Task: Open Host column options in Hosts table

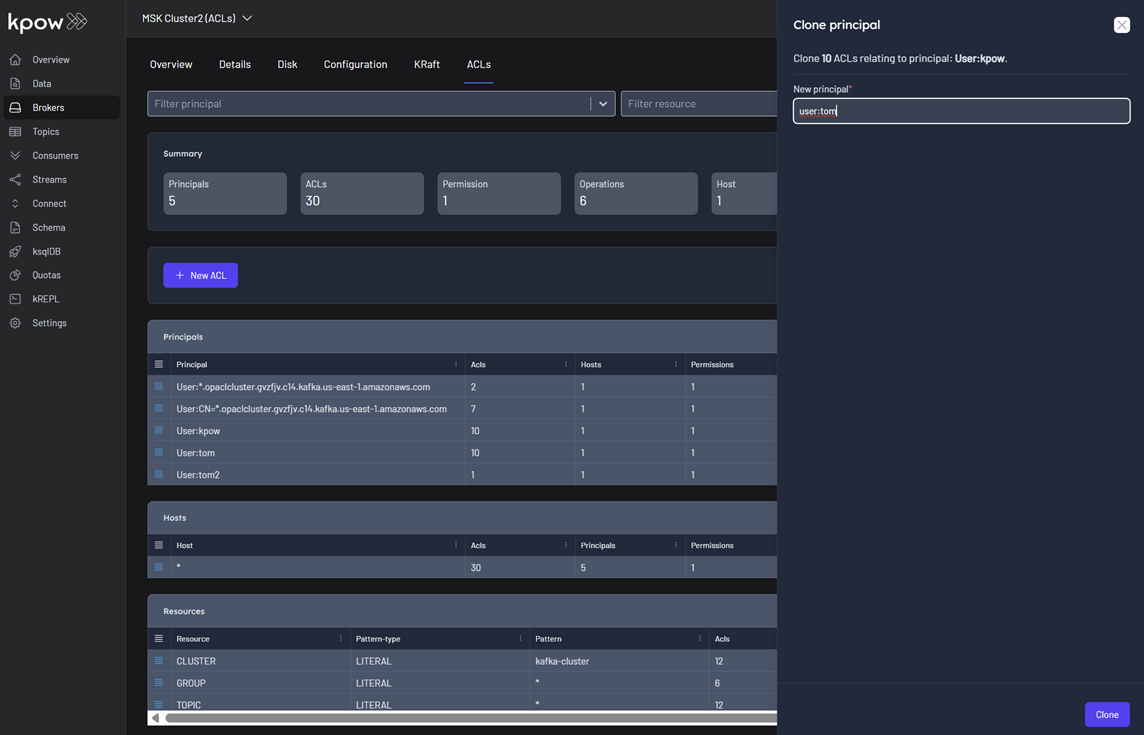Action: click(x=456, y=545)
